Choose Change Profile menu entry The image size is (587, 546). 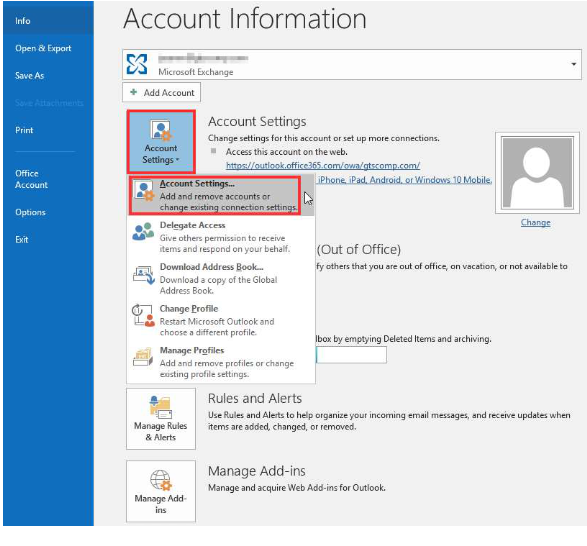(x=221, y=320)
